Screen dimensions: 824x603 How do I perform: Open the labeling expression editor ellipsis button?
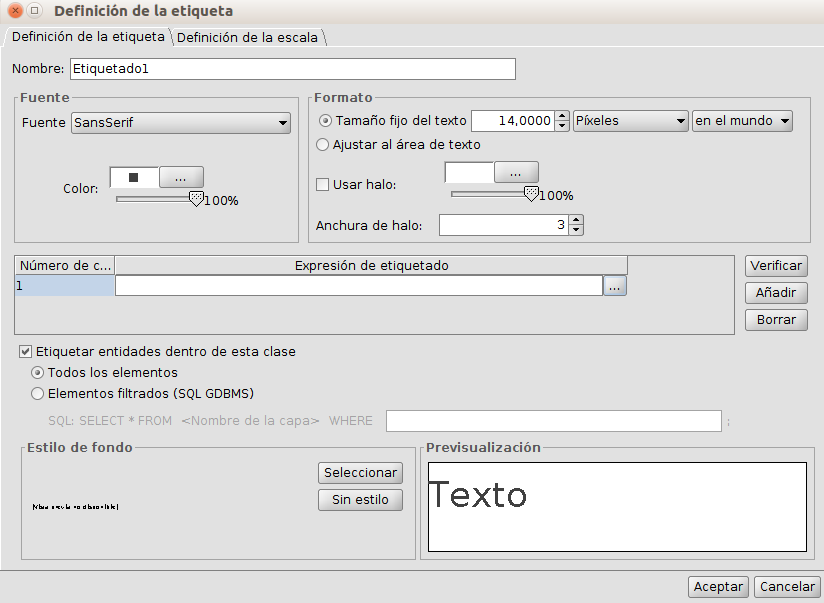click(x=615, y=286)
